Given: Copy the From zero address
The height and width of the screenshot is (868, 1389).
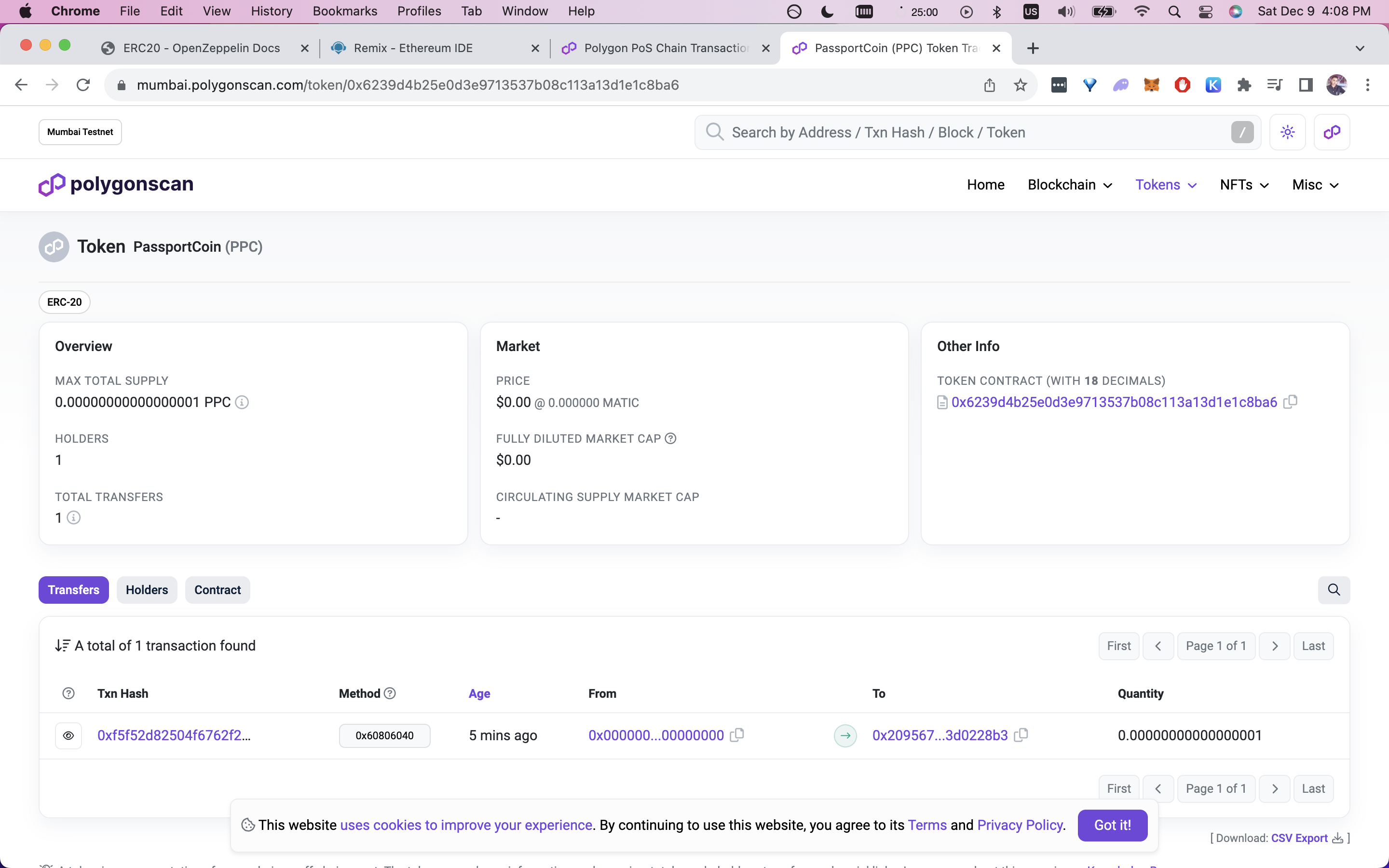Looking at the screenshot, I should click(737, 735).
